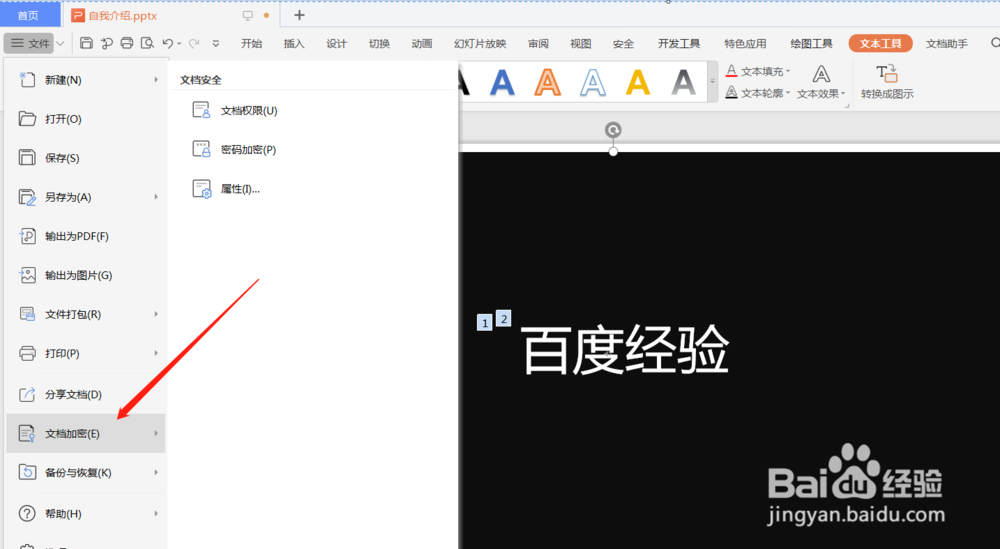
Task: Open the 文档助手 ribbon tab
Action: (x=946, y=43)
